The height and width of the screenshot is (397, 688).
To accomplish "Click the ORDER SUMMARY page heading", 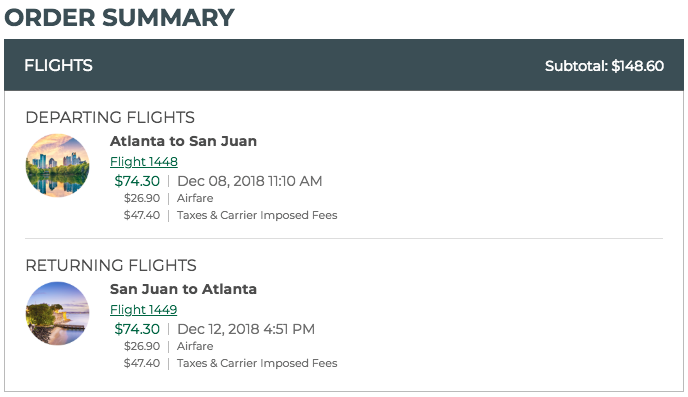I will click(x=119, y=18).
